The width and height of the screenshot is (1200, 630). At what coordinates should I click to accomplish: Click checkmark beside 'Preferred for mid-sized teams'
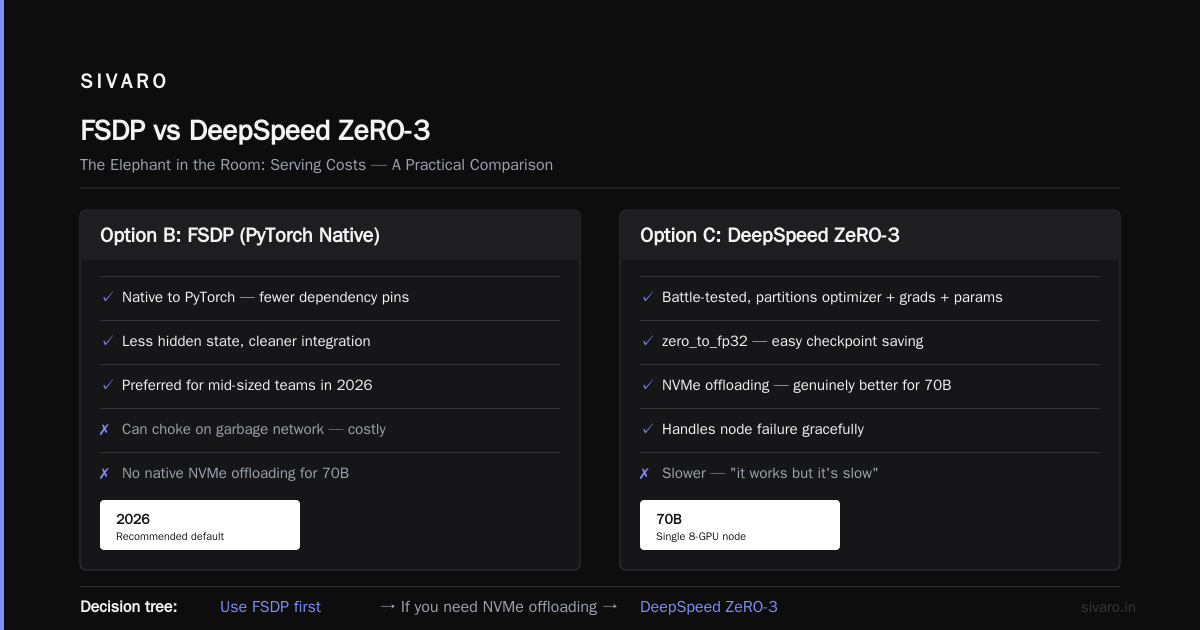(107, 385)
